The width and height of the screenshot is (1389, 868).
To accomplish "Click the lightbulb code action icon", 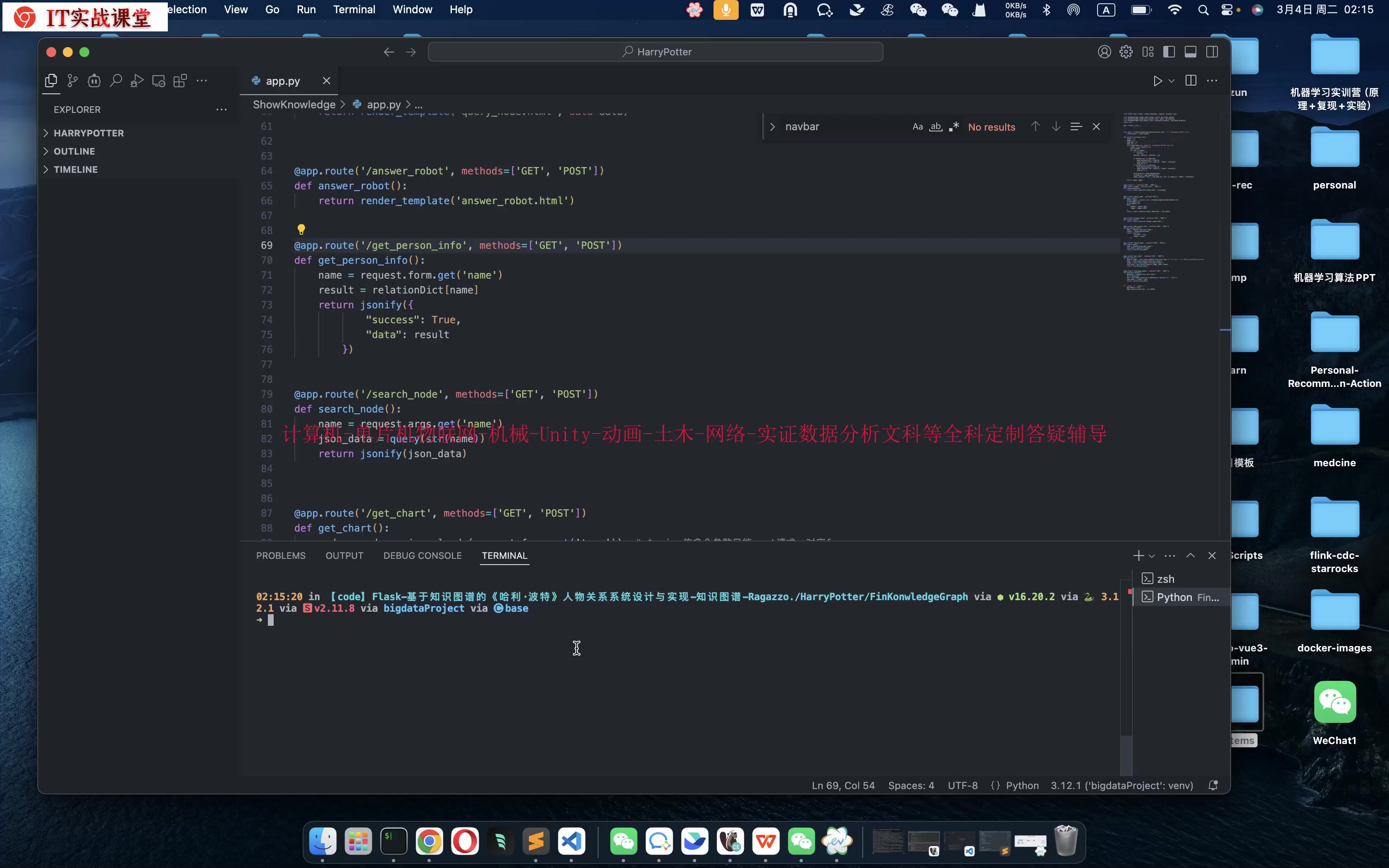I will (301, 230).
